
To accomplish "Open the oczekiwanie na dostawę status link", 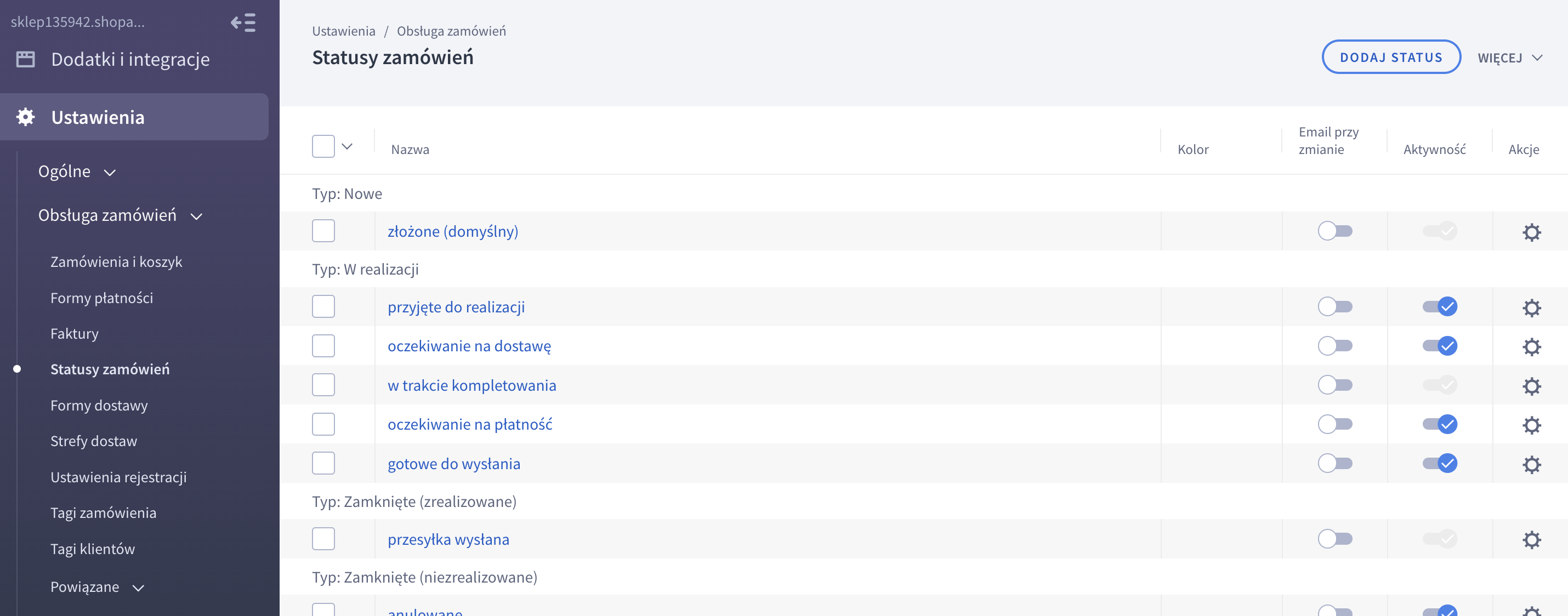I will tap(469, 346).
